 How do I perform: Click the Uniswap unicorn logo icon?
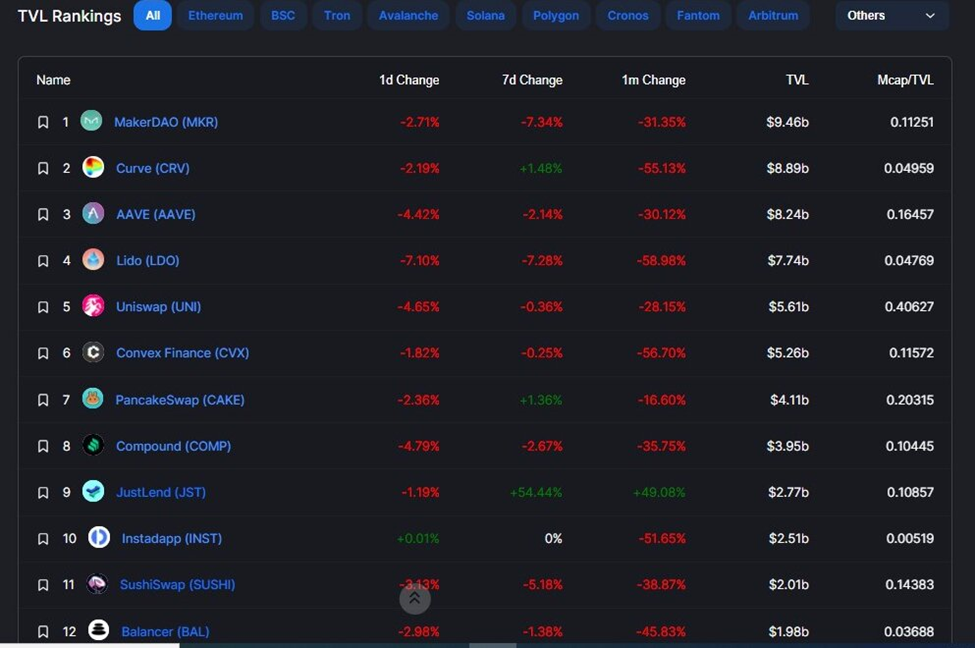point(93,305)
